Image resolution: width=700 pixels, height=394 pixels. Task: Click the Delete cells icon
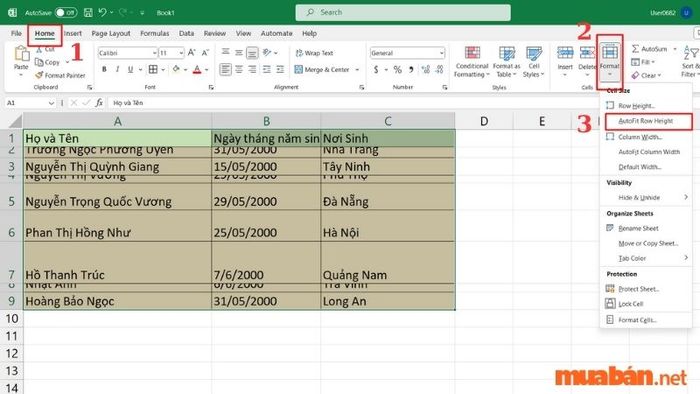pyautogui.click(x=587, y=53)
